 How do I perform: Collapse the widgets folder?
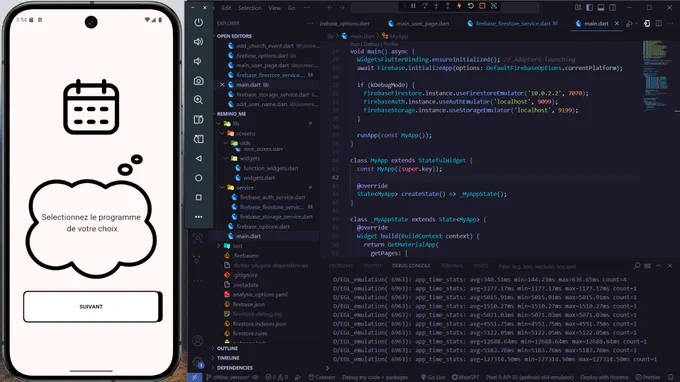(249, 159)
